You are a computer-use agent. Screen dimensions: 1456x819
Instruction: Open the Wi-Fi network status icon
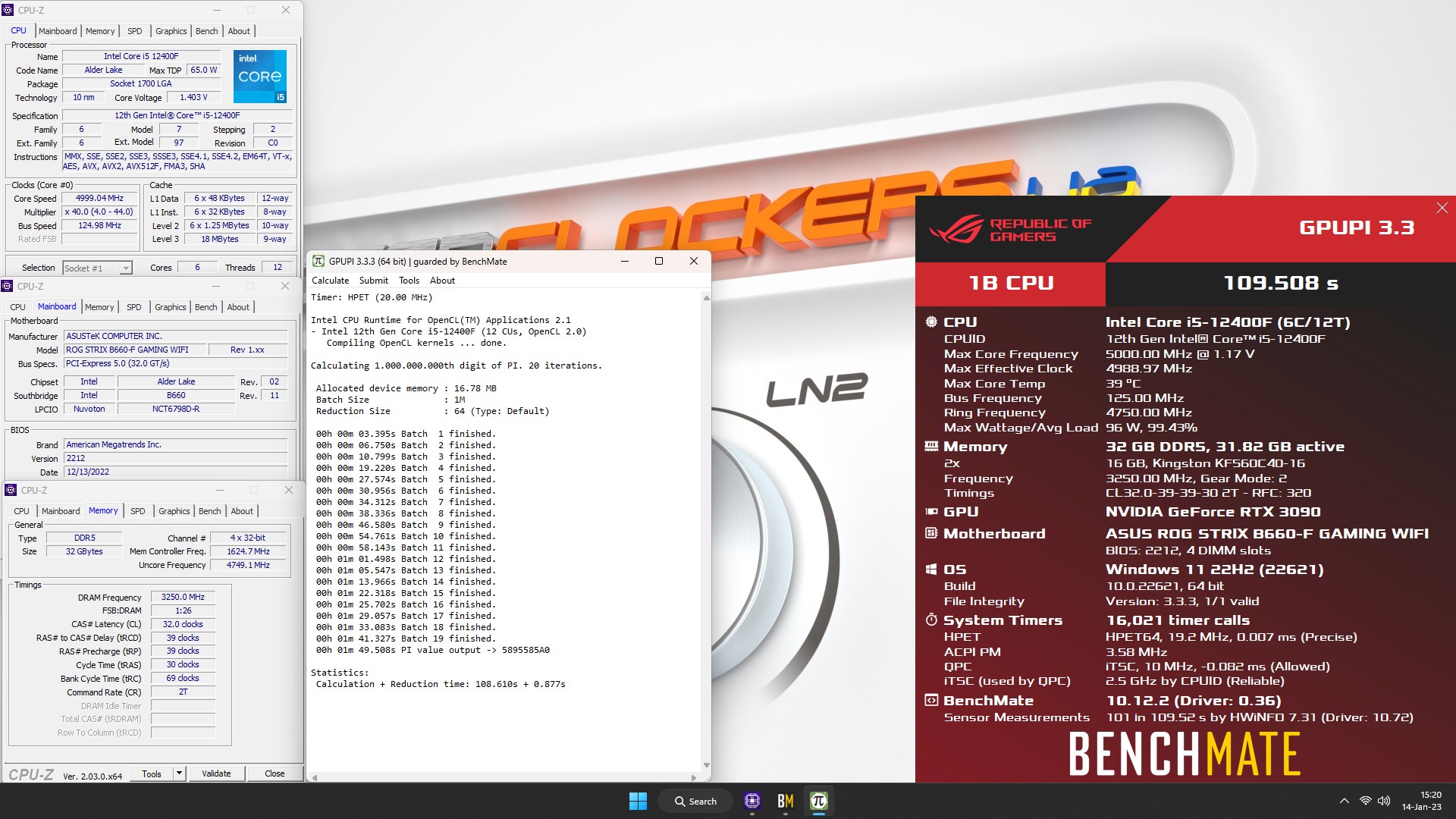(1365, 801)
